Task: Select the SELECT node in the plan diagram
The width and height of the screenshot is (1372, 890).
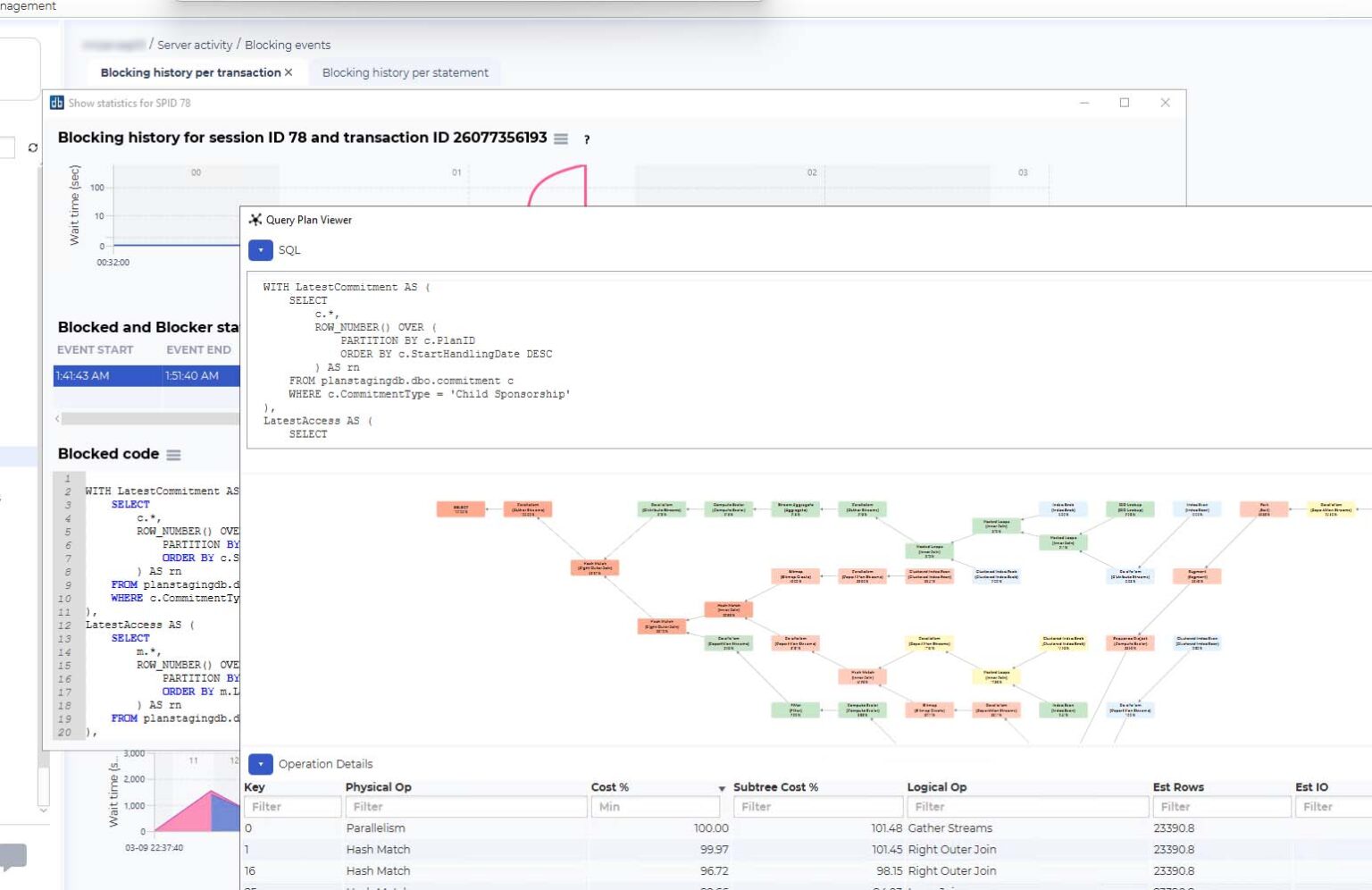Action: click(461, 509)
